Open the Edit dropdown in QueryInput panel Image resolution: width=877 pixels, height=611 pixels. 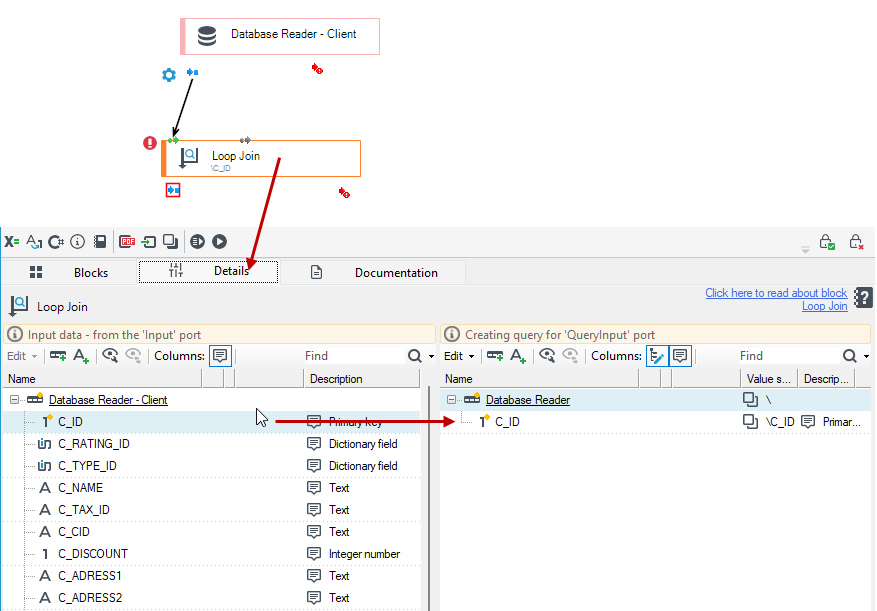click(x=459, y=356)
